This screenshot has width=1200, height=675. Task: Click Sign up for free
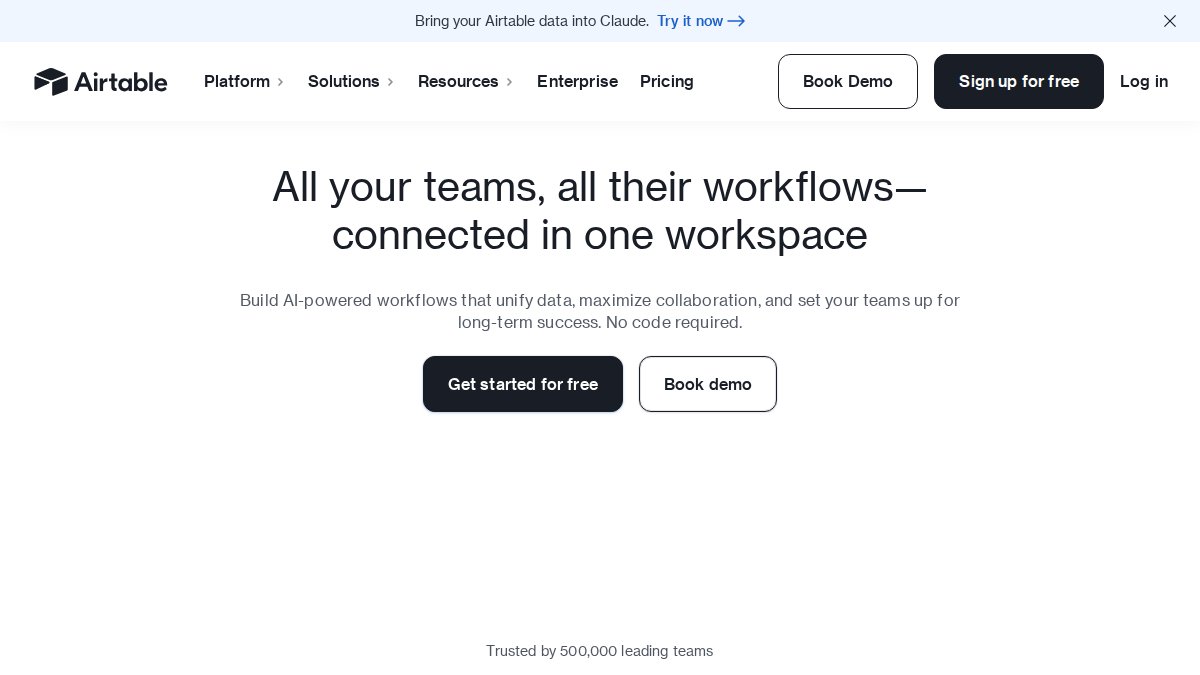(1019, 82)
